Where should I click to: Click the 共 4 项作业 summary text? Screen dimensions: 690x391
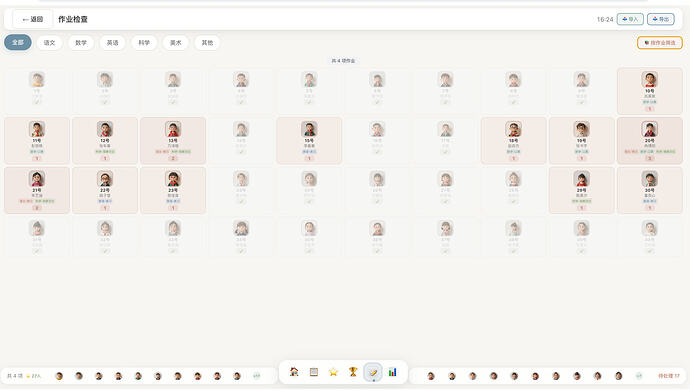(x=343, y=61)
